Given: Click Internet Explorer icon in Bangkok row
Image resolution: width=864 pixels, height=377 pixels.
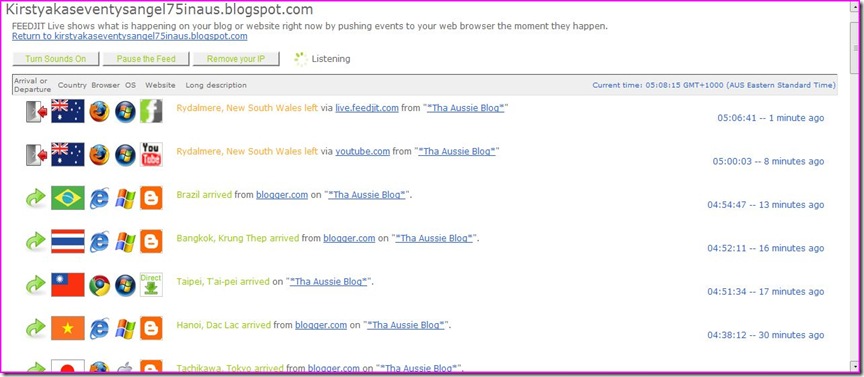Looking at the screenshot, I should 100,241.
